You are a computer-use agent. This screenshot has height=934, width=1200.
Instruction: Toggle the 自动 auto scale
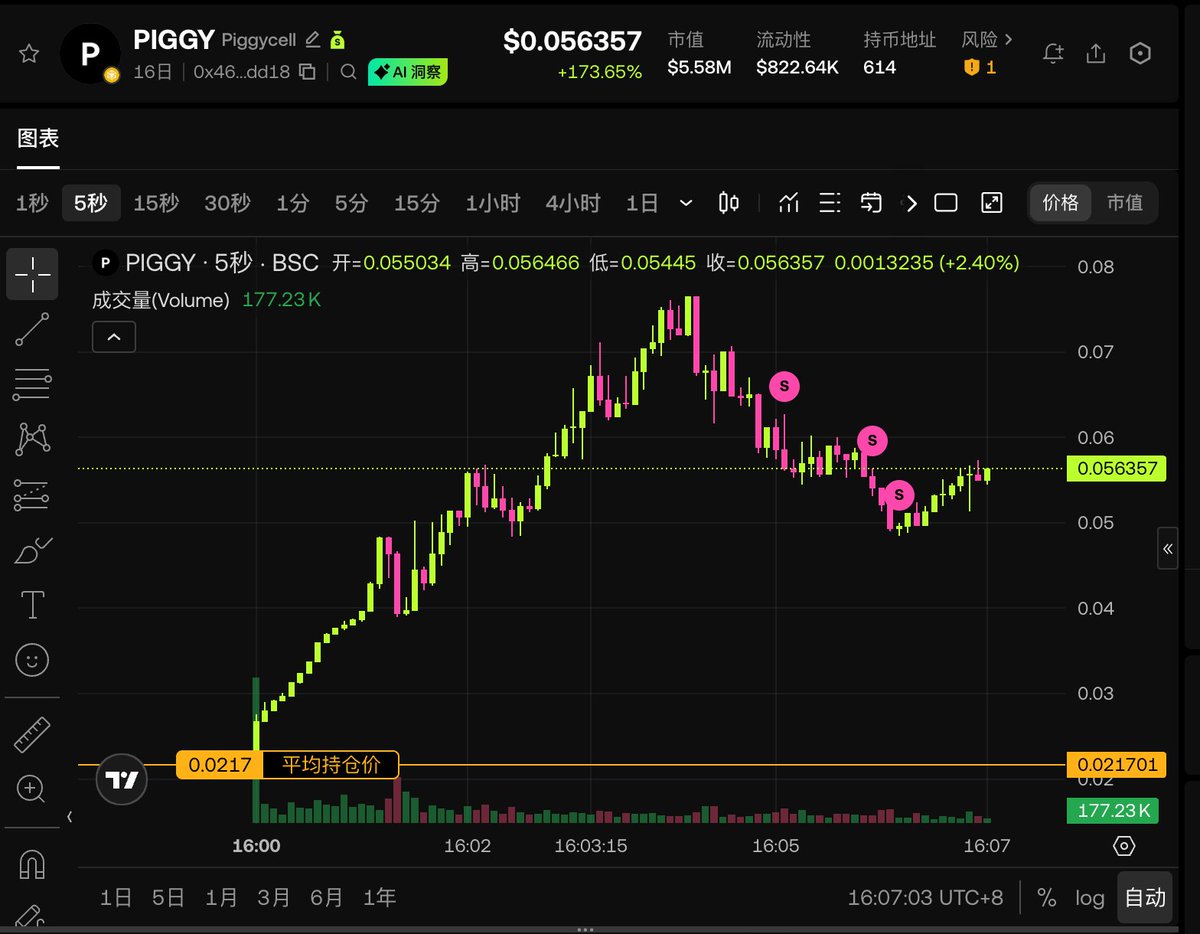pos(1145,897)
